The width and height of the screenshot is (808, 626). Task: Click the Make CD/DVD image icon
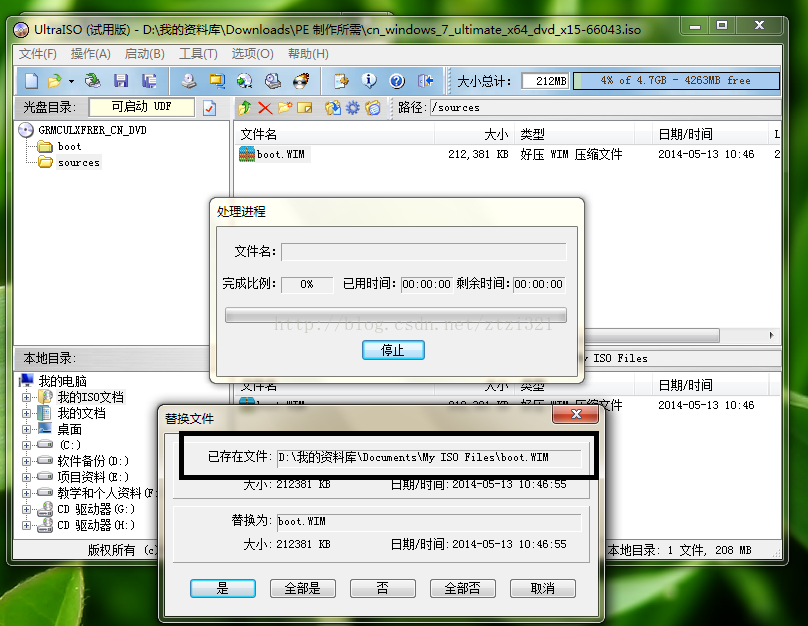tap(189, 81)
